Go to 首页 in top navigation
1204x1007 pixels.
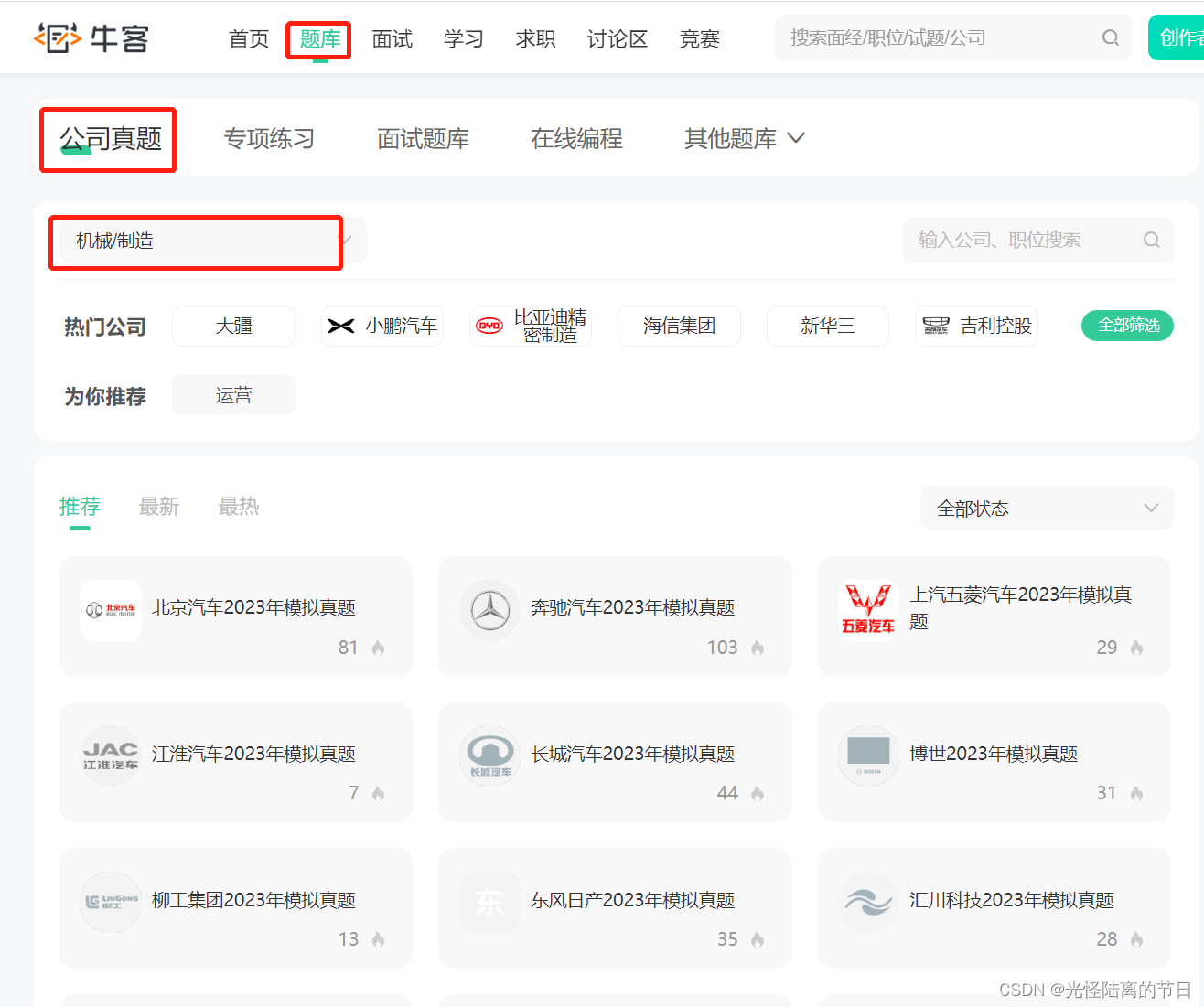(249, 39)
